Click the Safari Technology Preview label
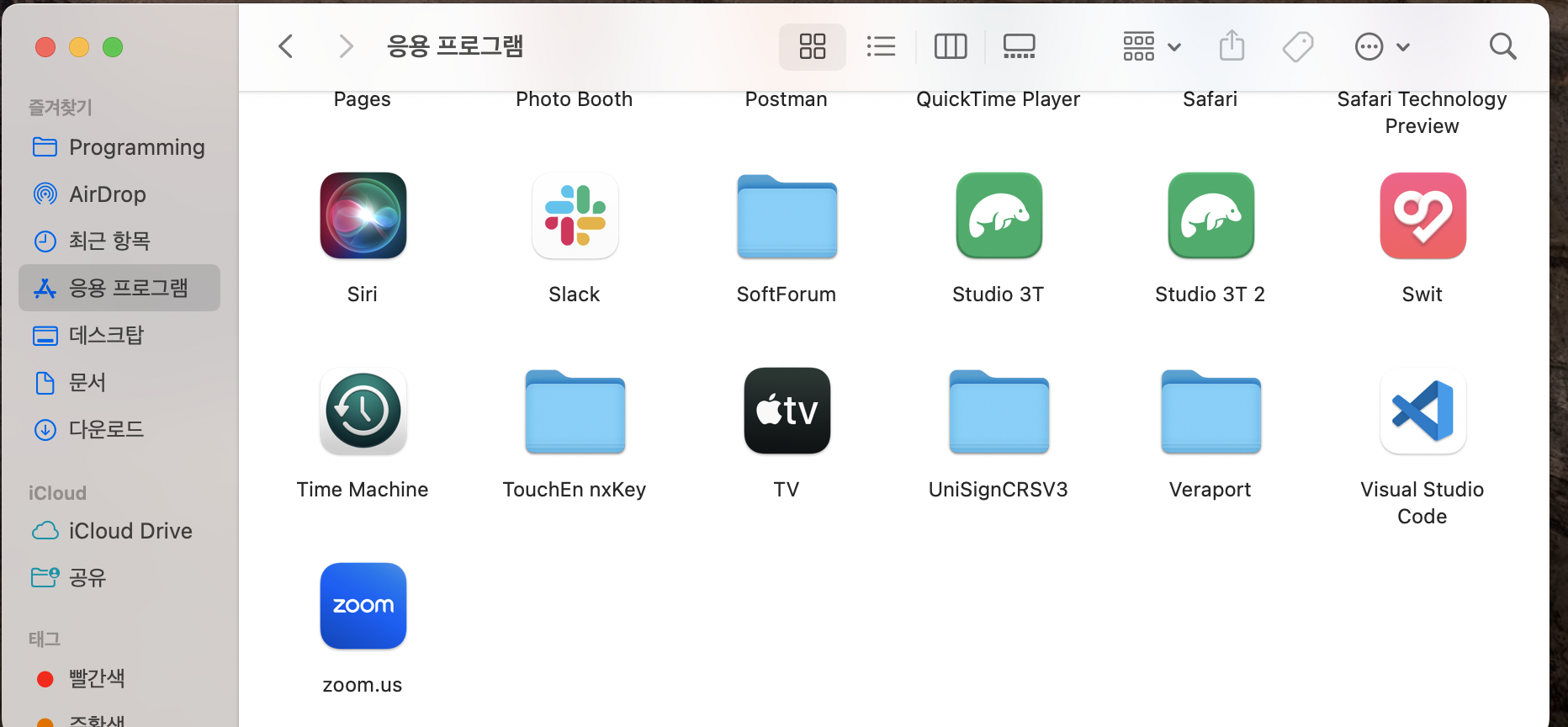1568x727 pixels. point(1422,113)
